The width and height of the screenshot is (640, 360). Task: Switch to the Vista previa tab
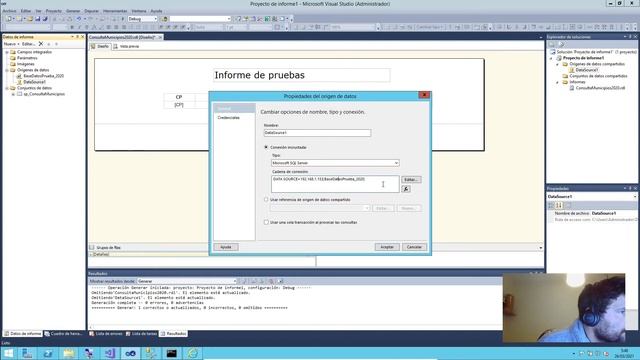coord(127,47)
